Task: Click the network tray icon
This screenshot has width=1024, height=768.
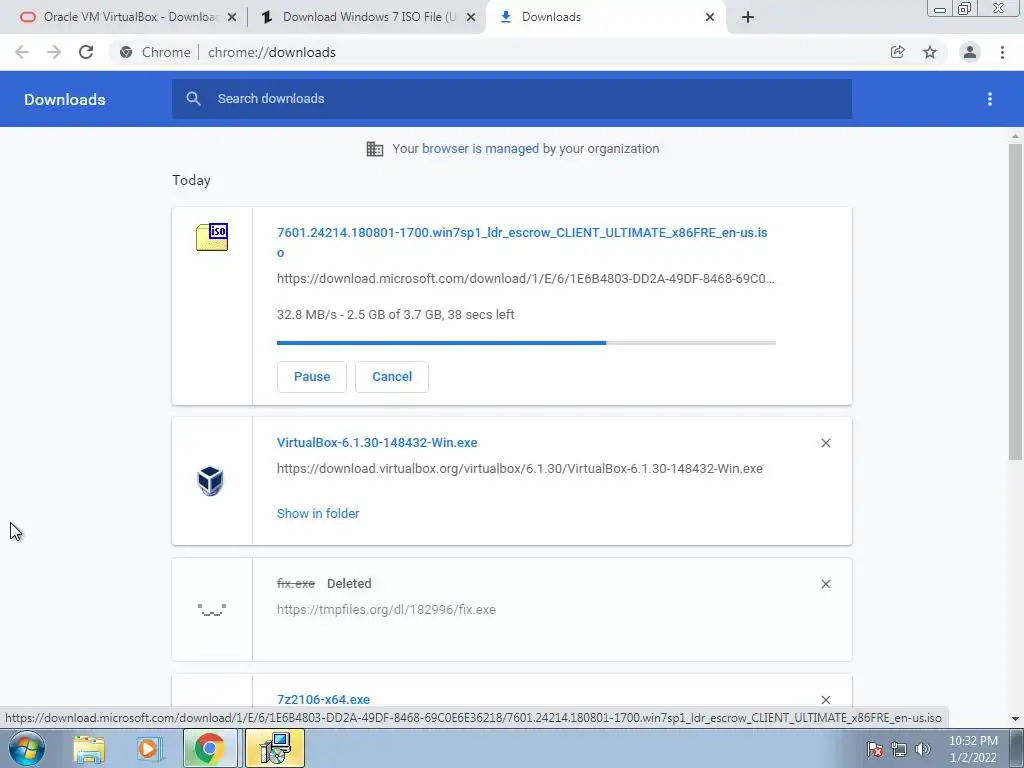Action: (x=899, y=749)
